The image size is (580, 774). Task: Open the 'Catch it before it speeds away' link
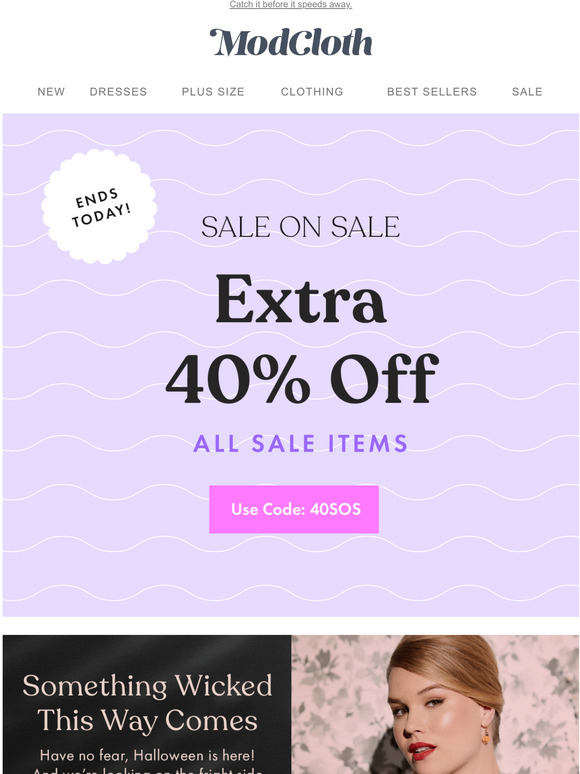pyautogui.click(x=290, y=4)
